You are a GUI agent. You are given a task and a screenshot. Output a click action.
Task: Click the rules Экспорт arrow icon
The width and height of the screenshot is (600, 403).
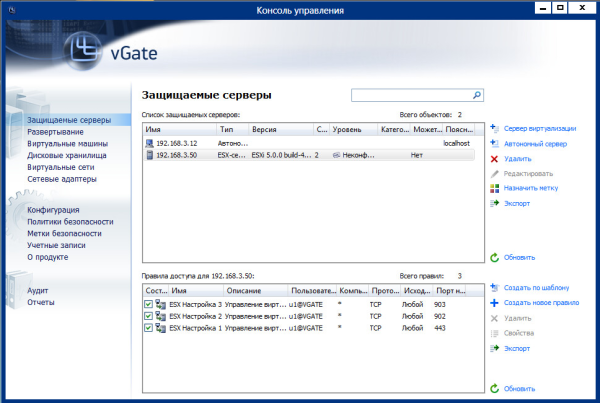click(494, 348)
